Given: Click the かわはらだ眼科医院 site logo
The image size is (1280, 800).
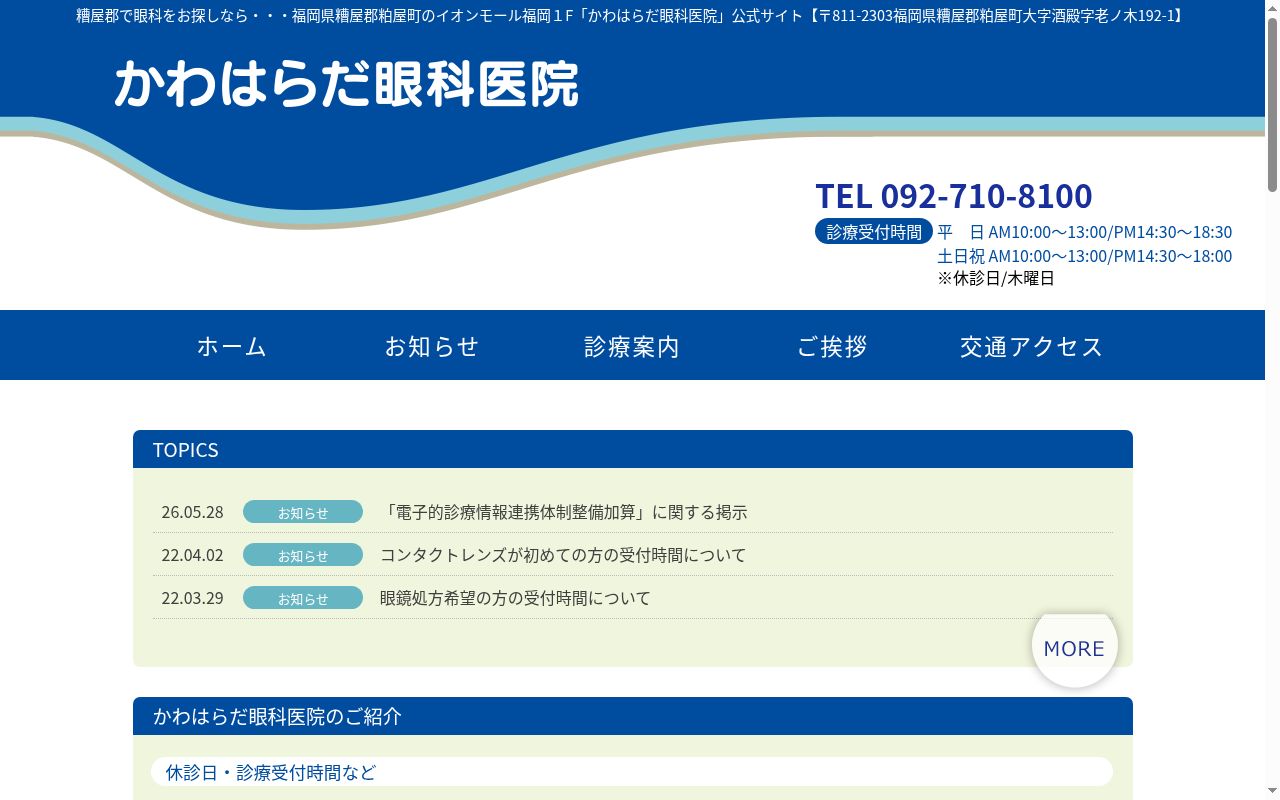Looking at the screenshot, I should (x=346, y=84).
